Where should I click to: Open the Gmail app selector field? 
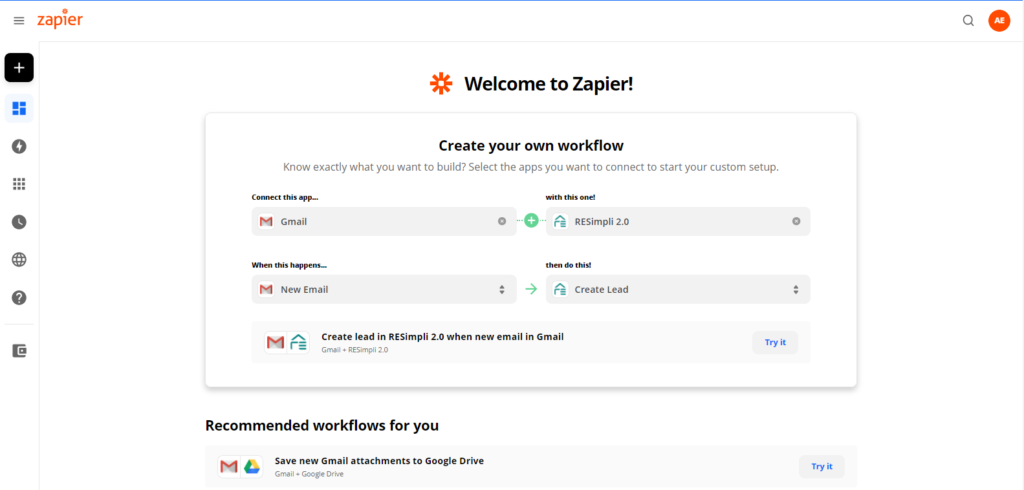384,221
